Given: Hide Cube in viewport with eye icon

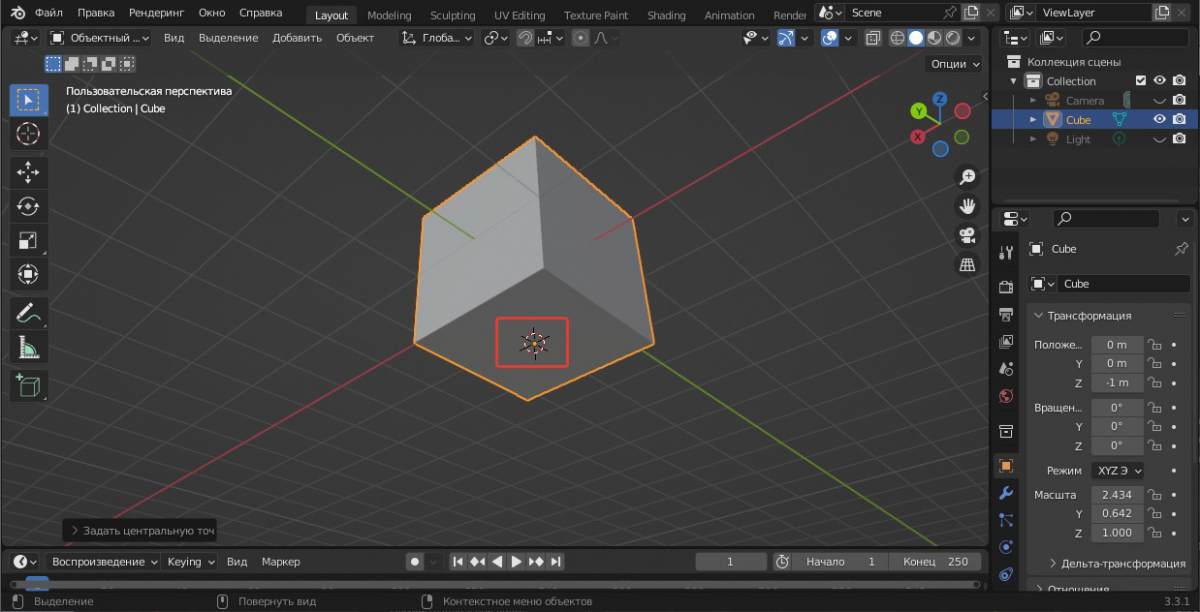Looking at the screenshot, I should 1160,119.
